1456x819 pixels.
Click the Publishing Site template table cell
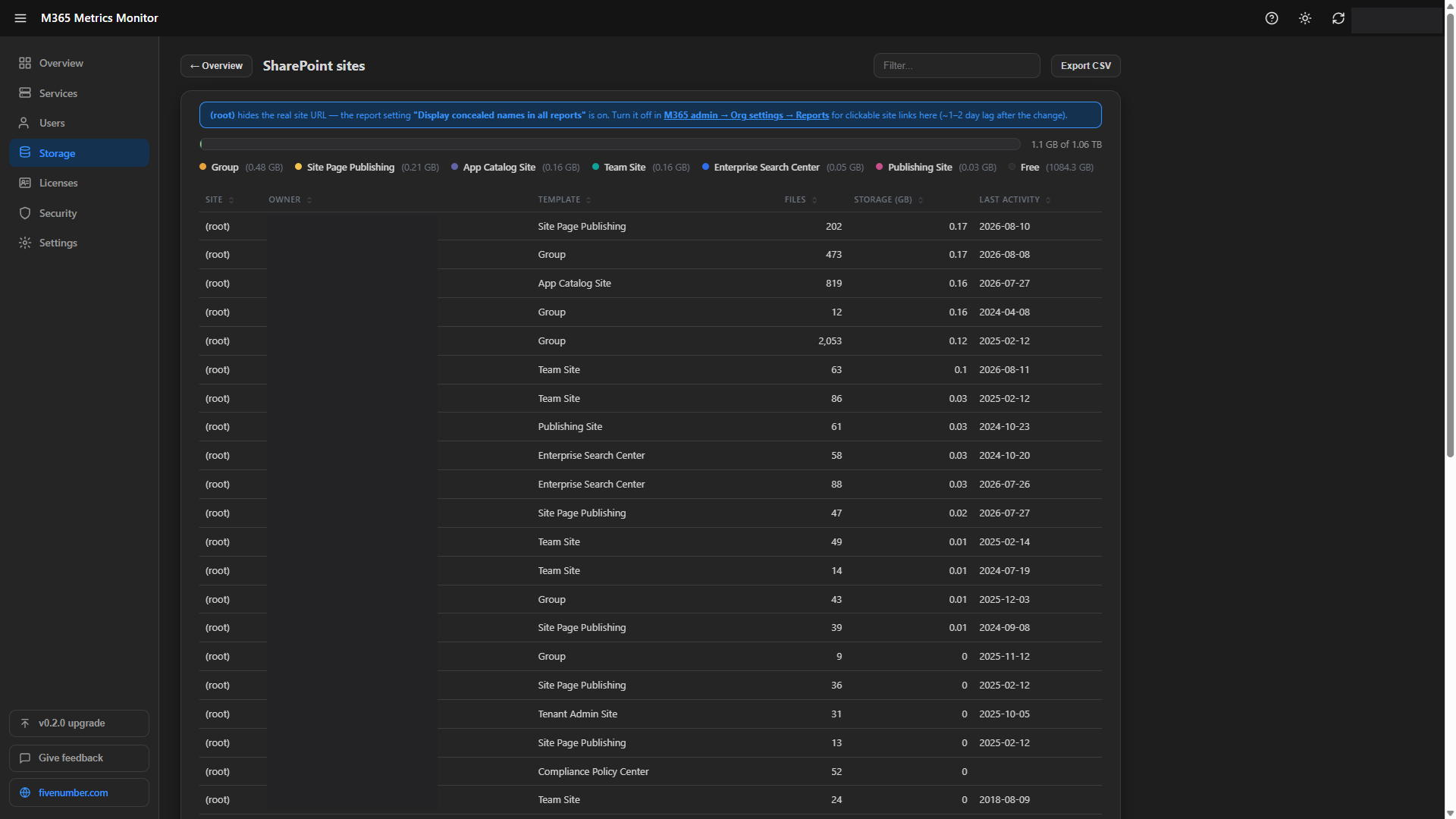pos(570,427)
